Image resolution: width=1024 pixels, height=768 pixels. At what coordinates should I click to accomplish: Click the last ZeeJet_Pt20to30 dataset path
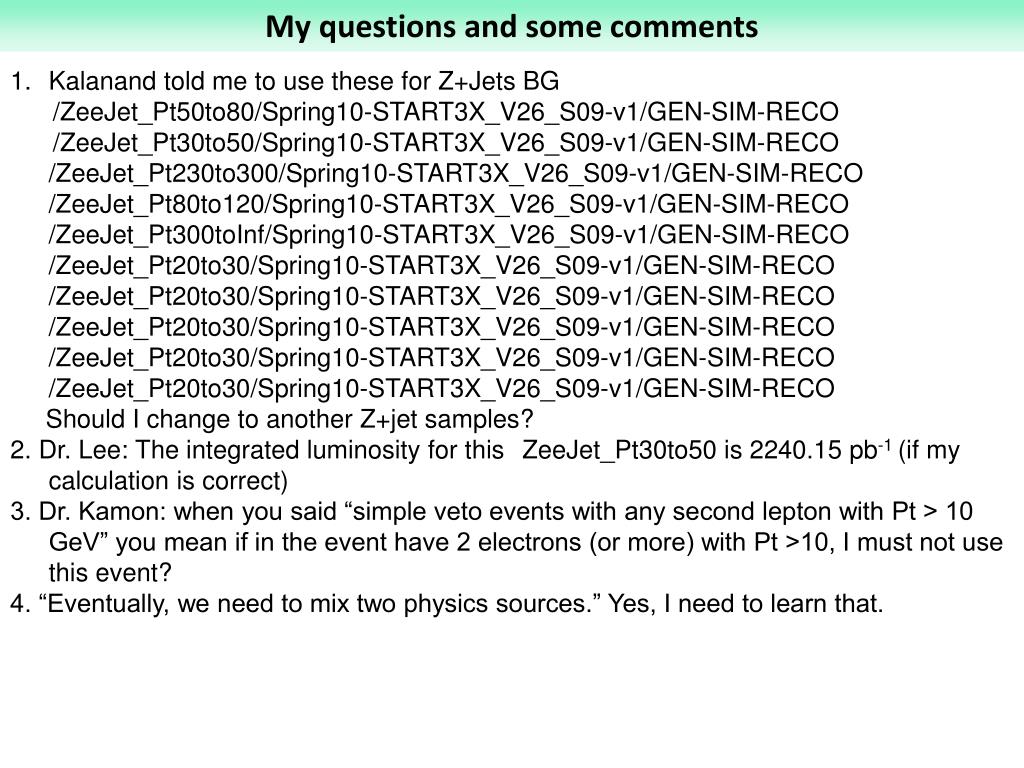(x=441, y=389)
